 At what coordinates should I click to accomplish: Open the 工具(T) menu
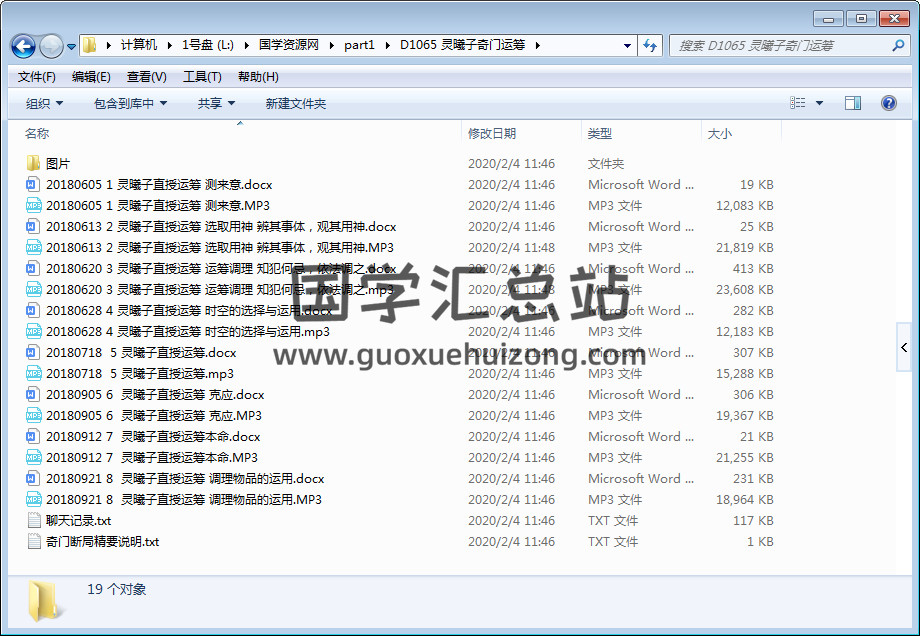201,77
